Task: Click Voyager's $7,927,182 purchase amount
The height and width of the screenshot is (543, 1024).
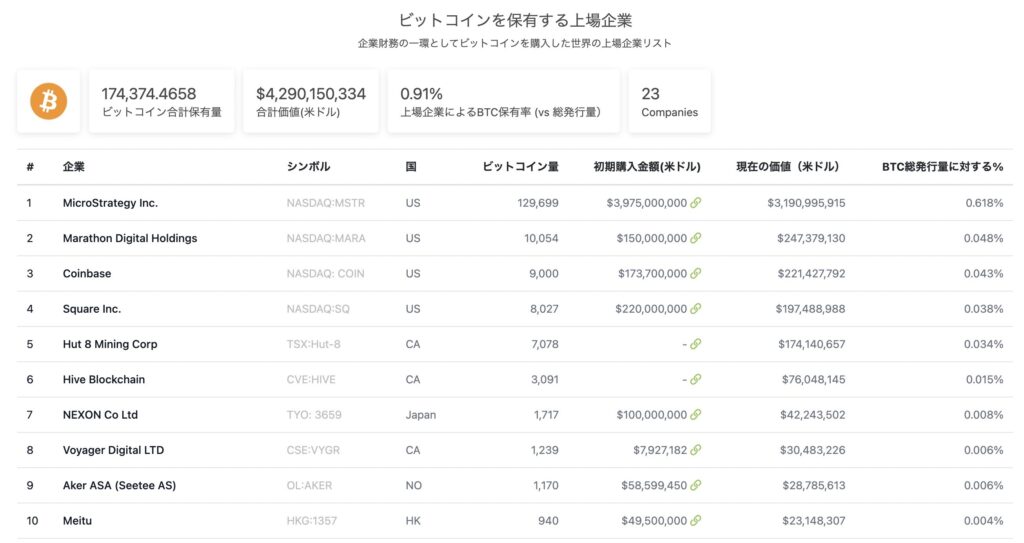Action: tap(660, 450)
